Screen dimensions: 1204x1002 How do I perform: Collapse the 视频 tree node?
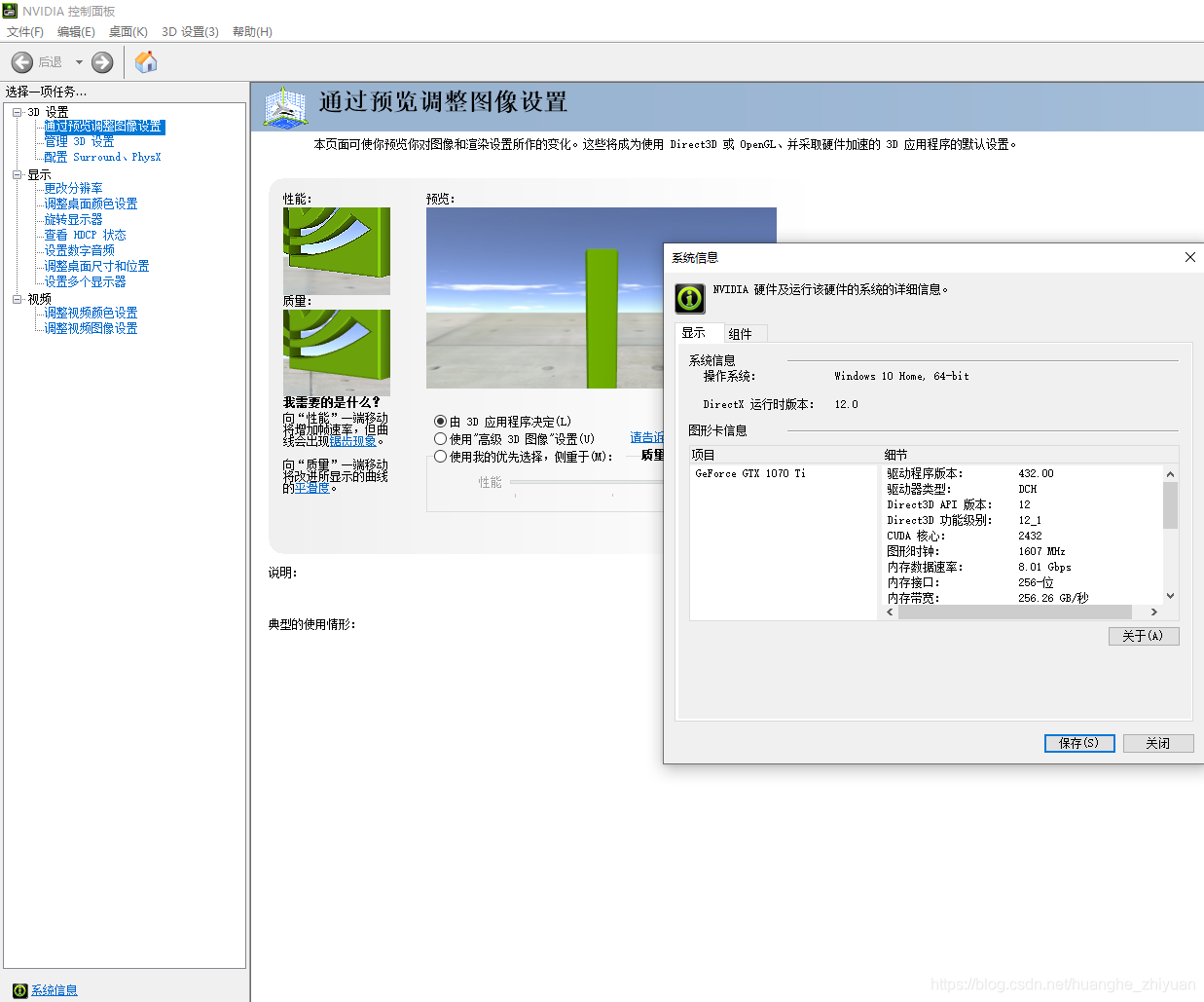17,299
